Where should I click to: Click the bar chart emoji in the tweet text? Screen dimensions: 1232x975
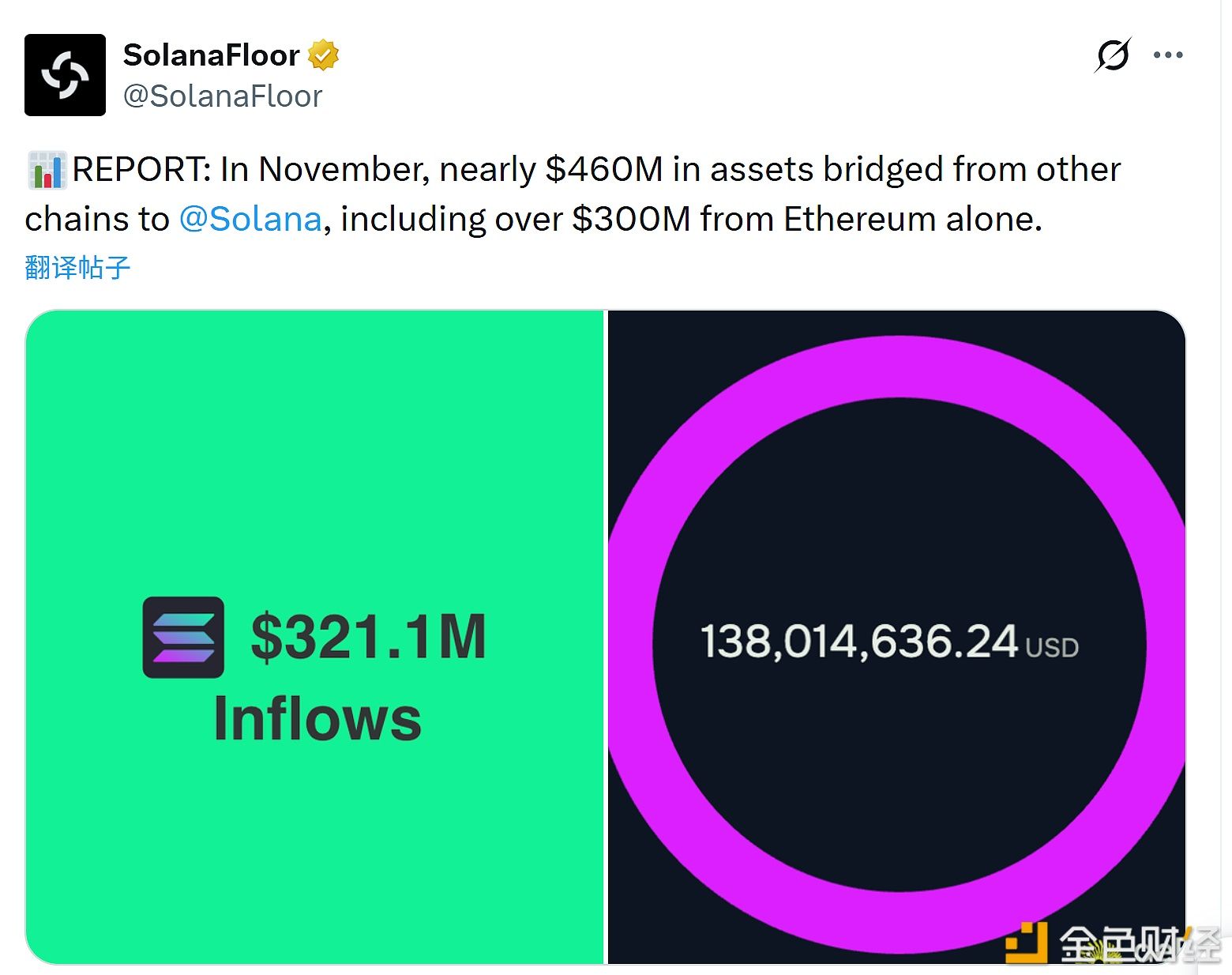coord(46,168)
